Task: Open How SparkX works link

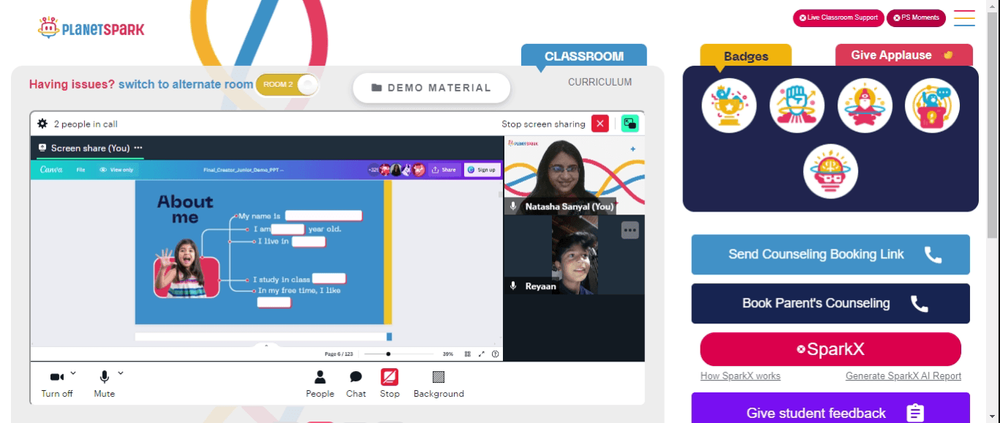Action: [740, 376]
